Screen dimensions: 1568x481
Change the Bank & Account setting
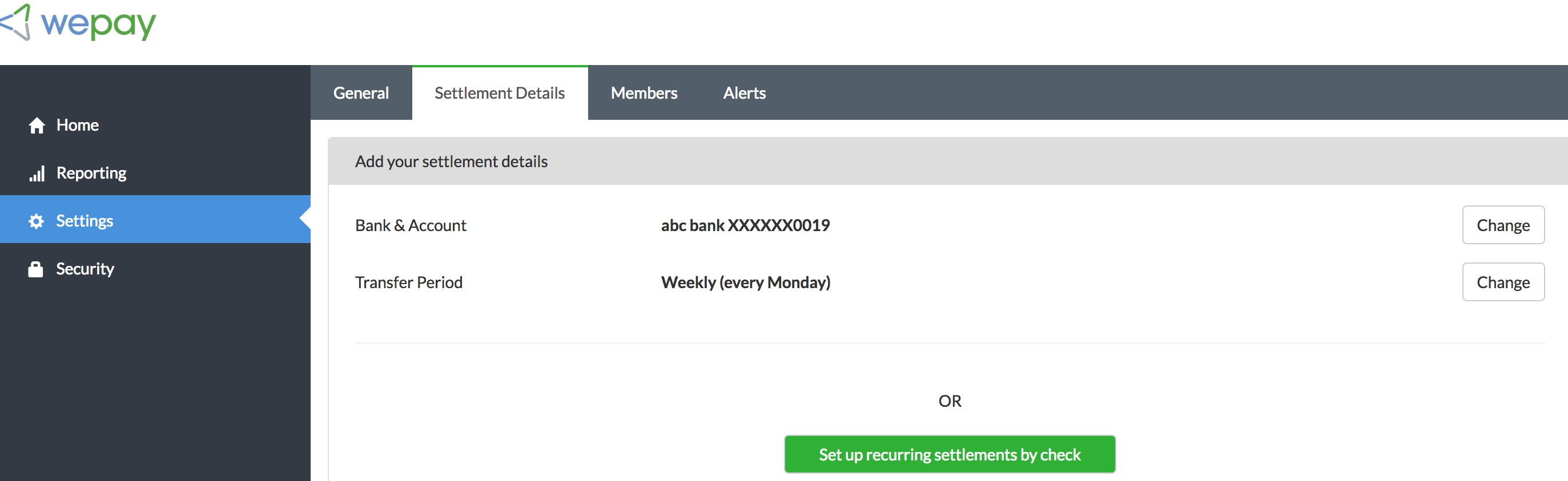pyautogui.click(x=1503, y=225)
